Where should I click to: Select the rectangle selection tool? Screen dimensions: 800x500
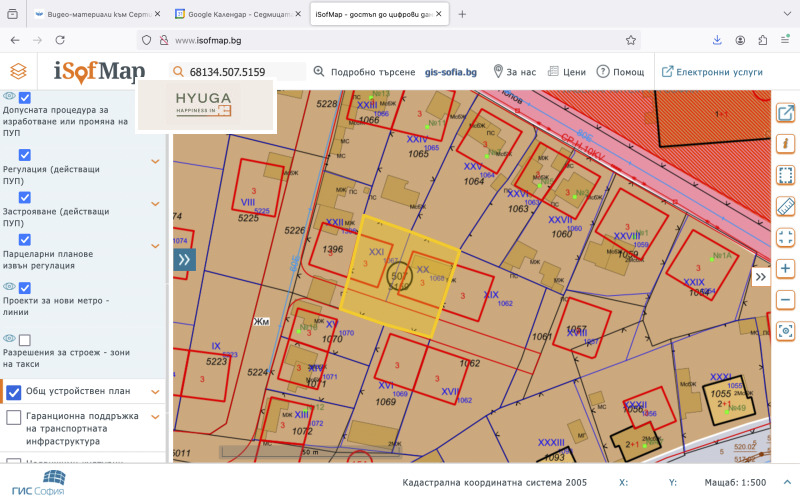tap(786, 175)
